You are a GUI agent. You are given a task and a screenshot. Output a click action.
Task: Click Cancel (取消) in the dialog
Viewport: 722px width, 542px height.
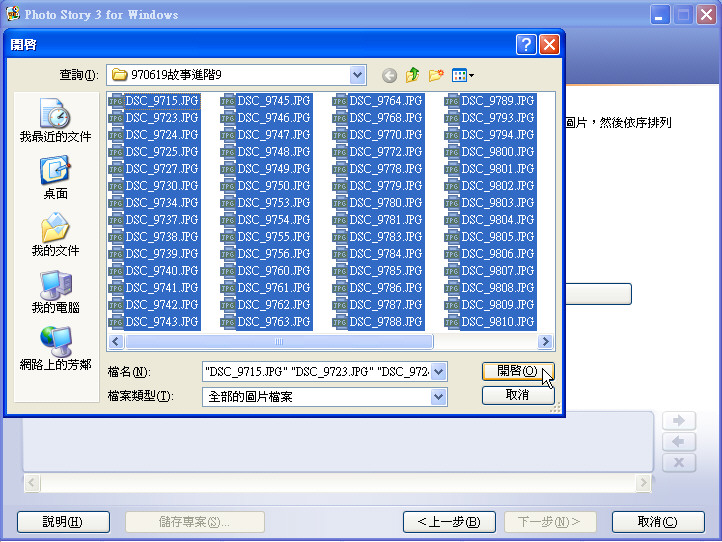point(517,395)
